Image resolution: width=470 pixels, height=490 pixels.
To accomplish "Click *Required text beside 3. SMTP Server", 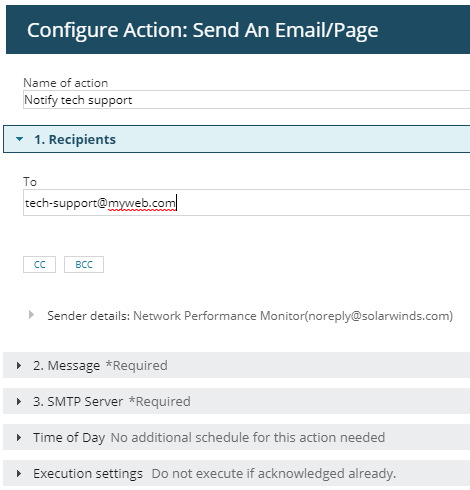I will pos(160,401).
